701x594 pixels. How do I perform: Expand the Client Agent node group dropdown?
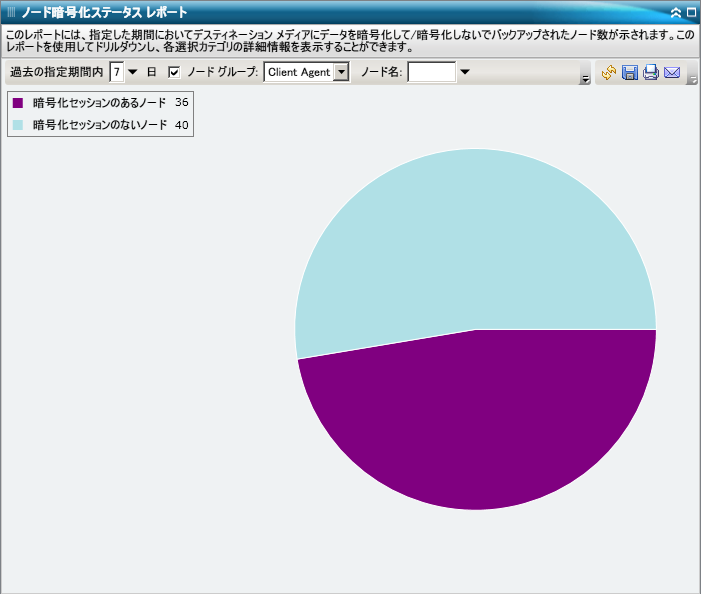(x=340, y=72)
